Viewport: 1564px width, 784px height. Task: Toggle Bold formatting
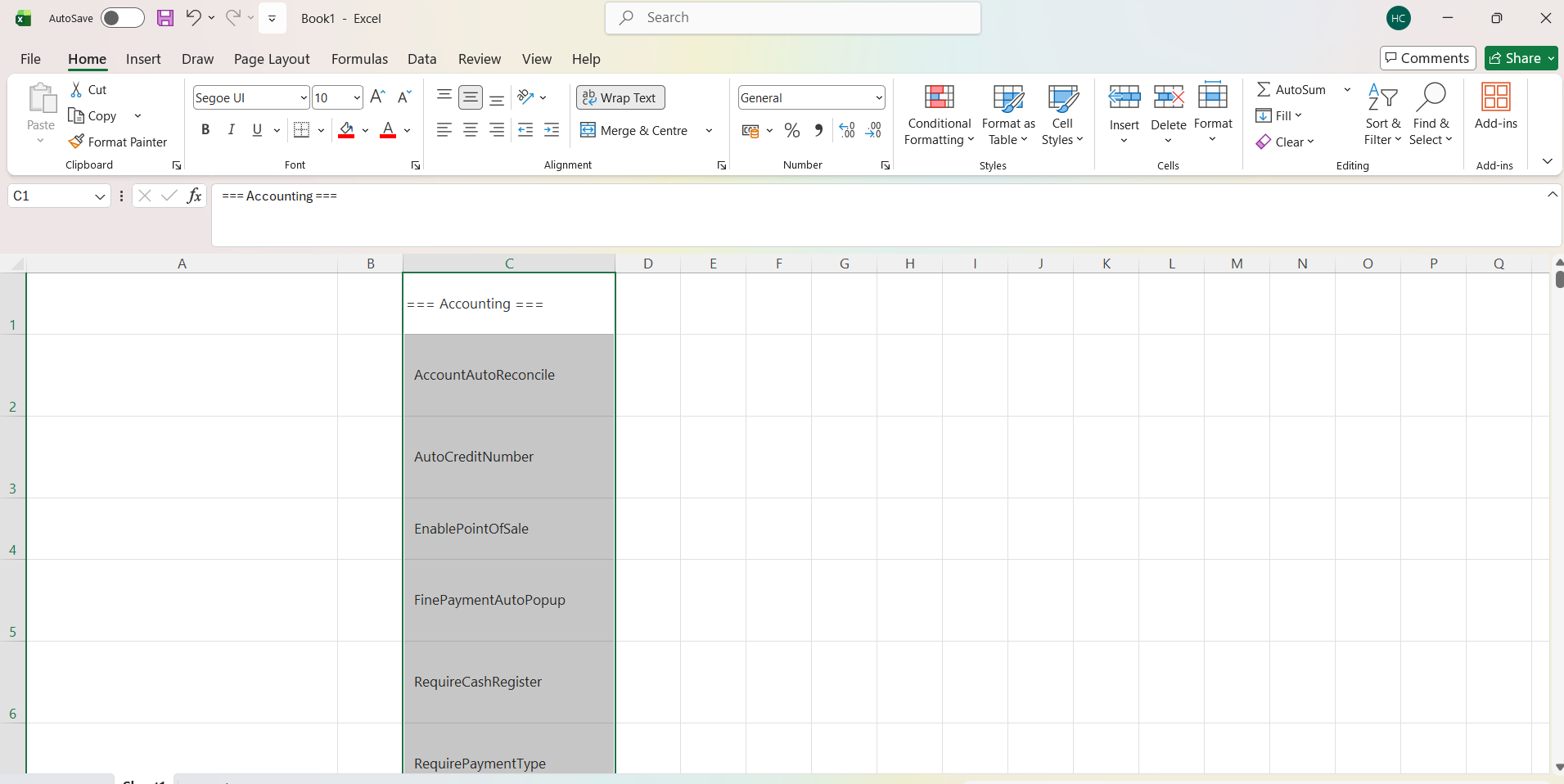(205, 130)
